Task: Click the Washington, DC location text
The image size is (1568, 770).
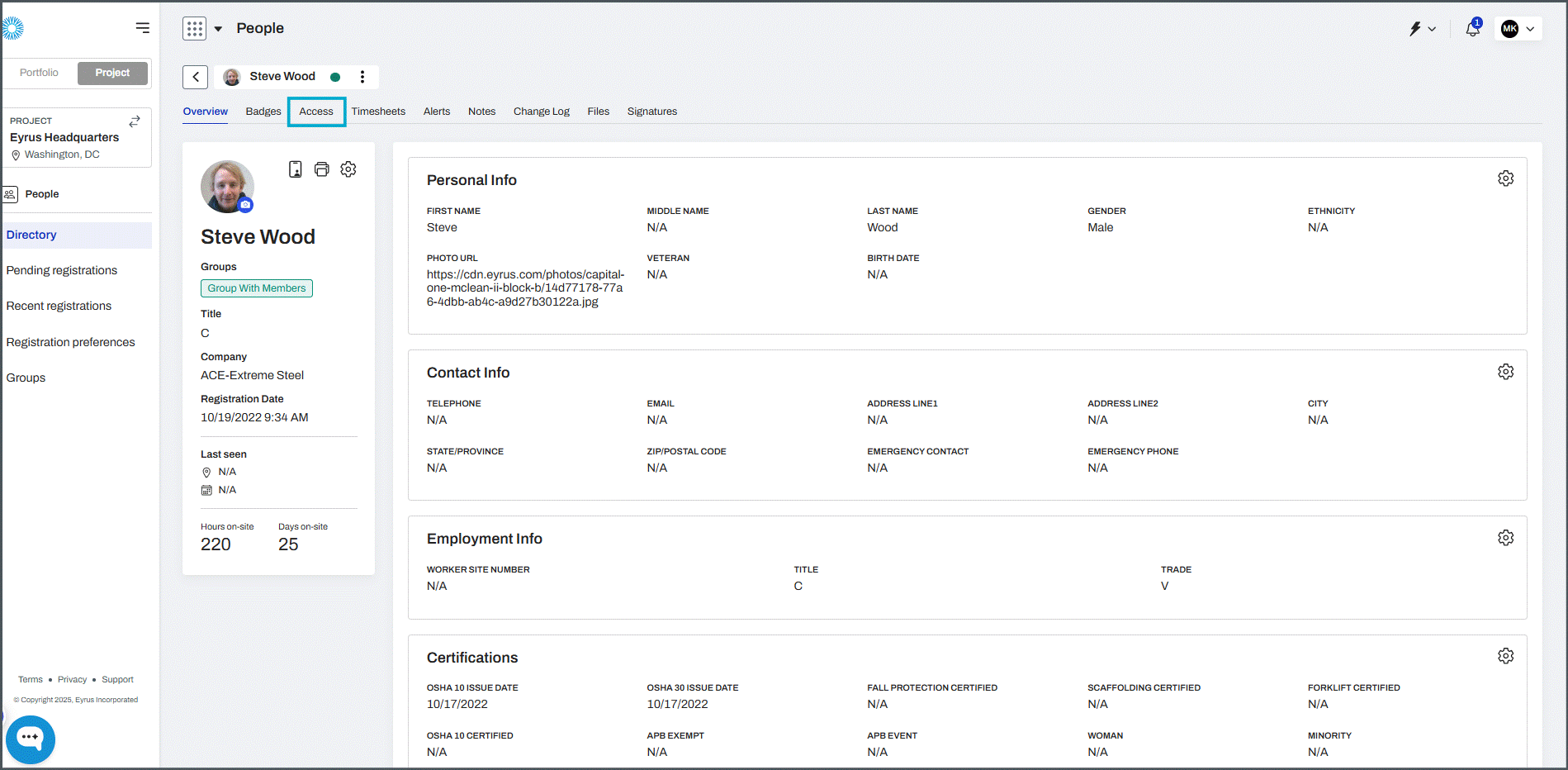Action: (62, 154)
